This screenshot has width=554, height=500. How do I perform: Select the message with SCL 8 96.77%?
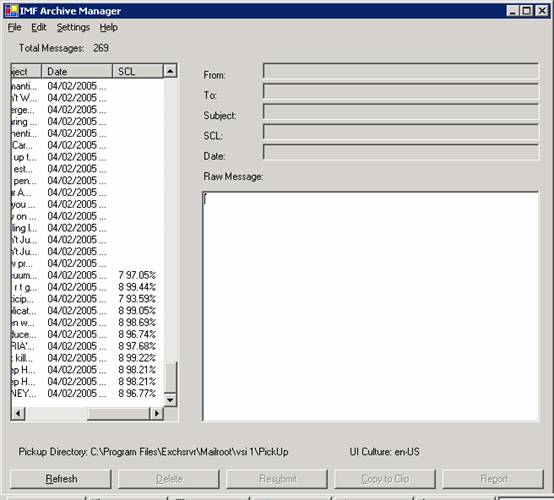[x=87, y=394]
